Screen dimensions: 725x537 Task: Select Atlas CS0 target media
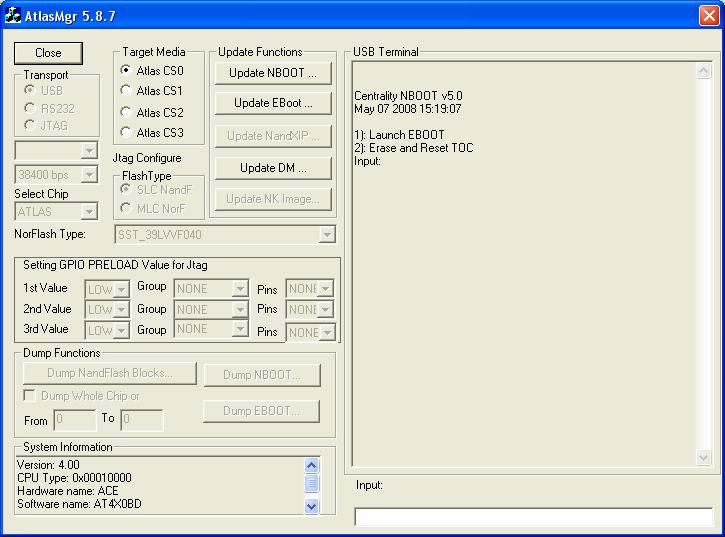126,71
